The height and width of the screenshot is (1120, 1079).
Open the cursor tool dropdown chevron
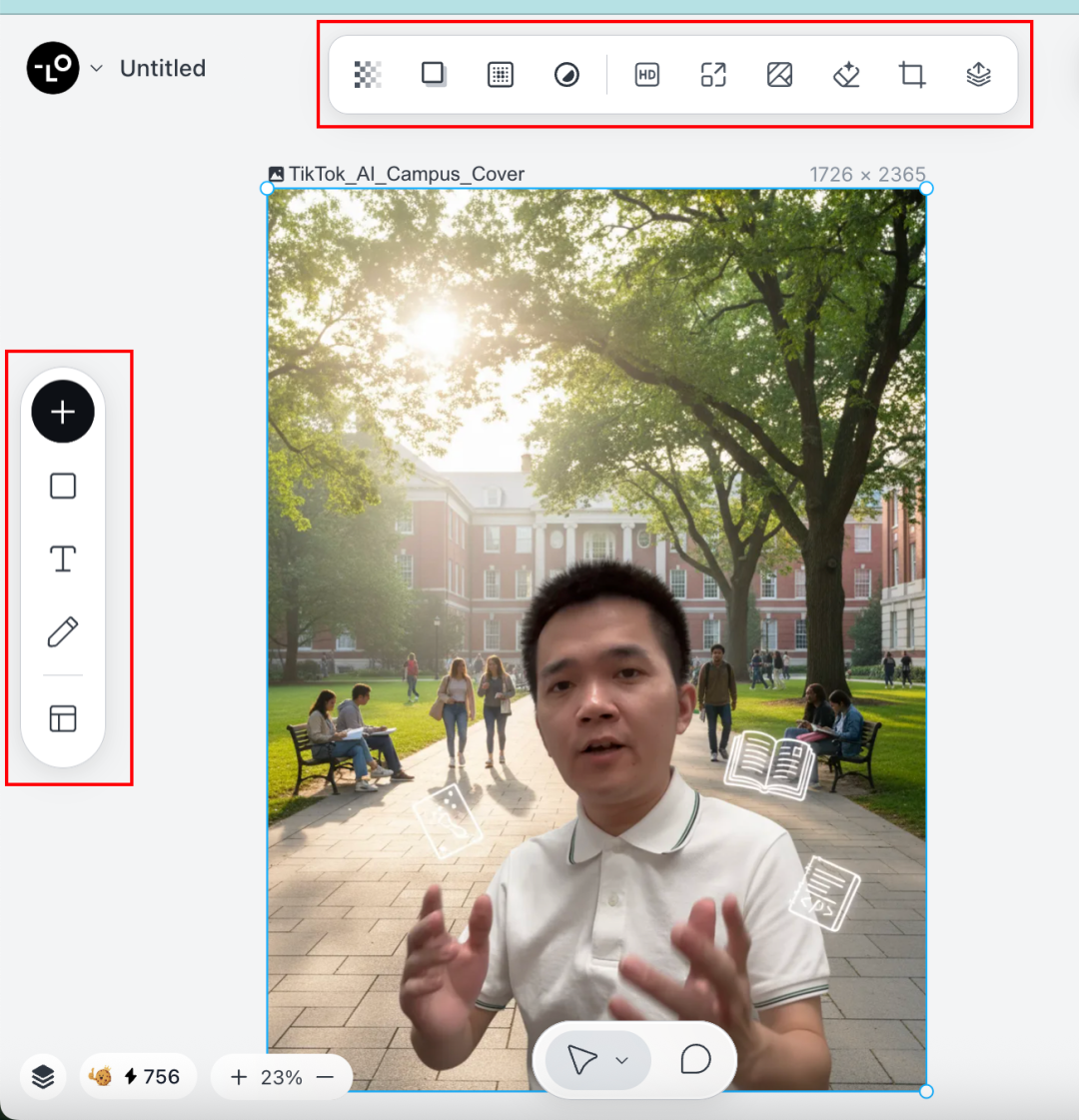click(621, 1060)
